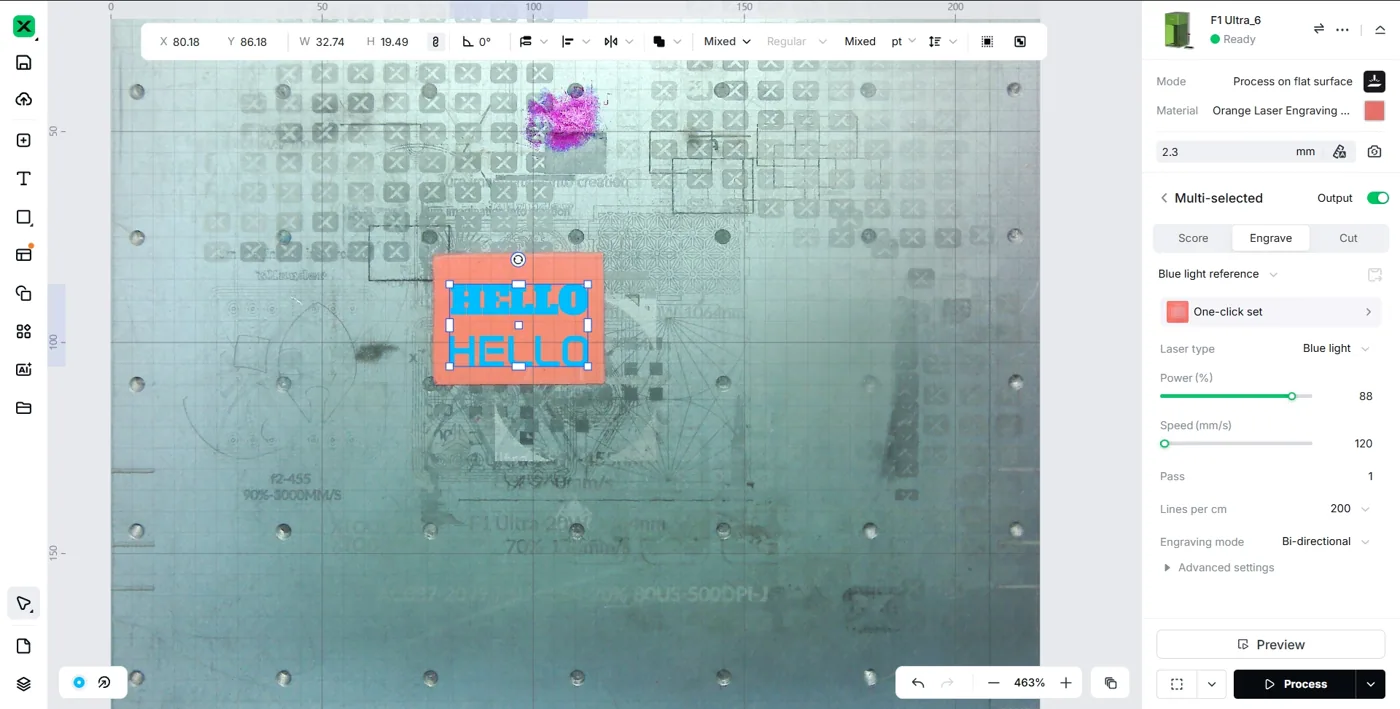Click the redo arrow

click(x=948, y=683)
